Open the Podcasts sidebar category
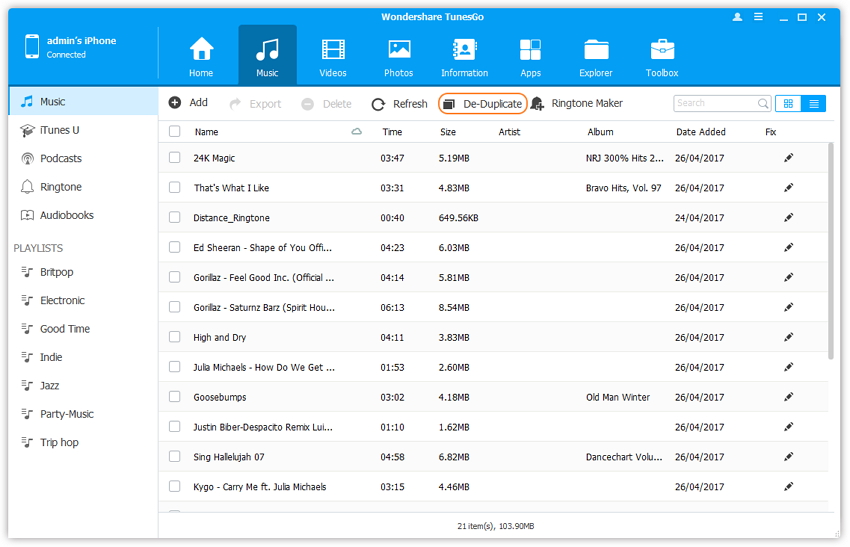The width and height of the screenshot is (850, 547). 60,159
